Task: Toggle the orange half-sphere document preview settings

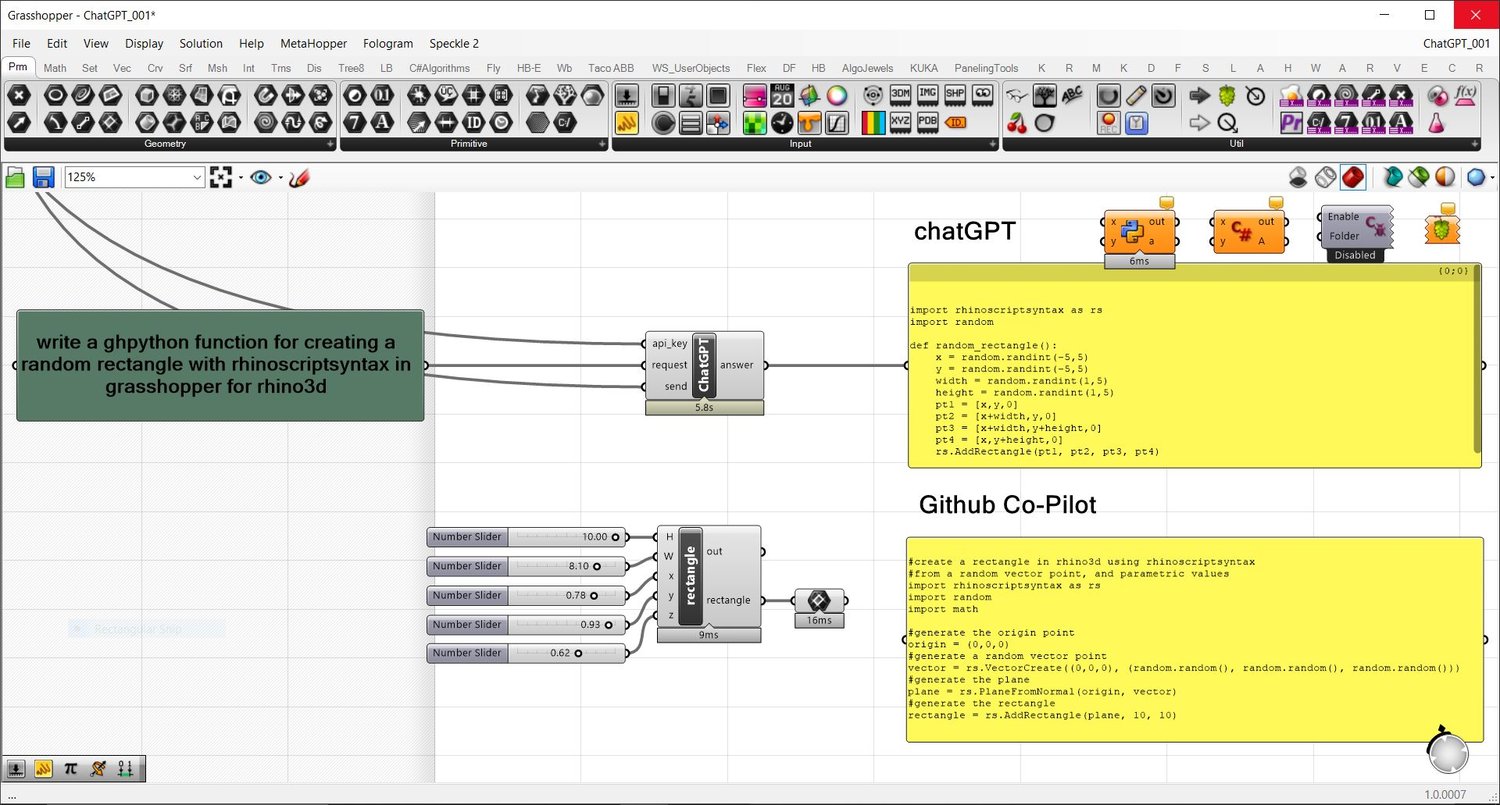Action: tap(1445, 177)
